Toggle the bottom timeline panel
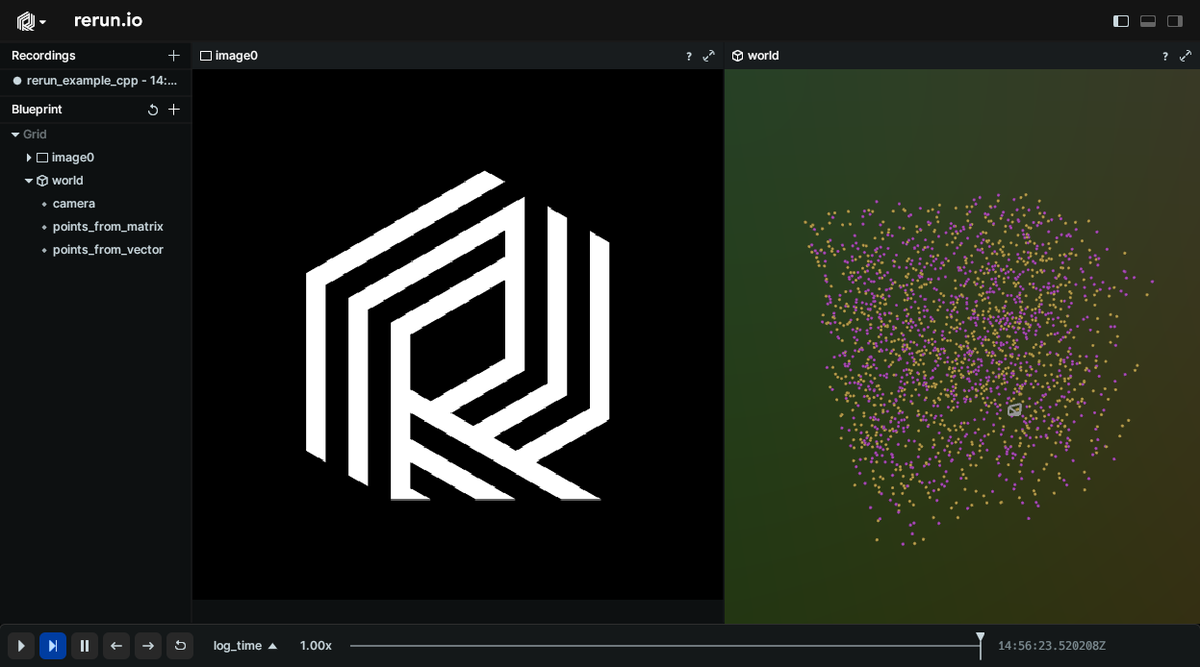Screen dimensions: 1200x667 tap(1148, 21)
